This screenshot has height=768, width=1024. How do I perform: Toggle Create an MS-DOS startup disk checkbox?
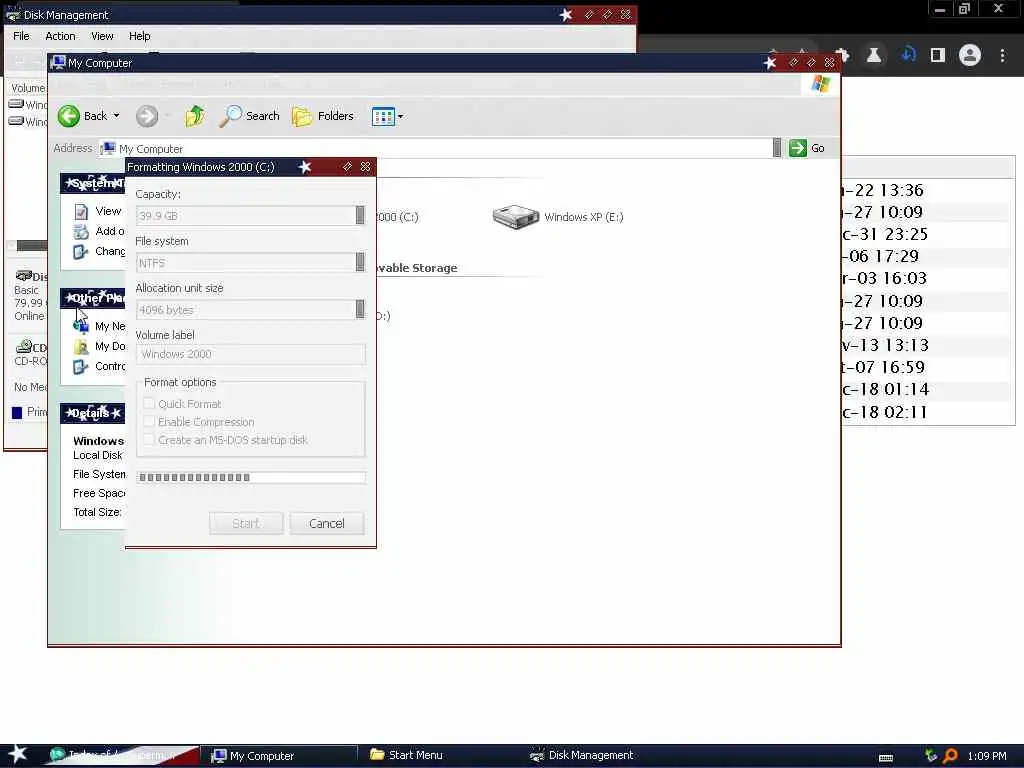click(x=150, y=440)
